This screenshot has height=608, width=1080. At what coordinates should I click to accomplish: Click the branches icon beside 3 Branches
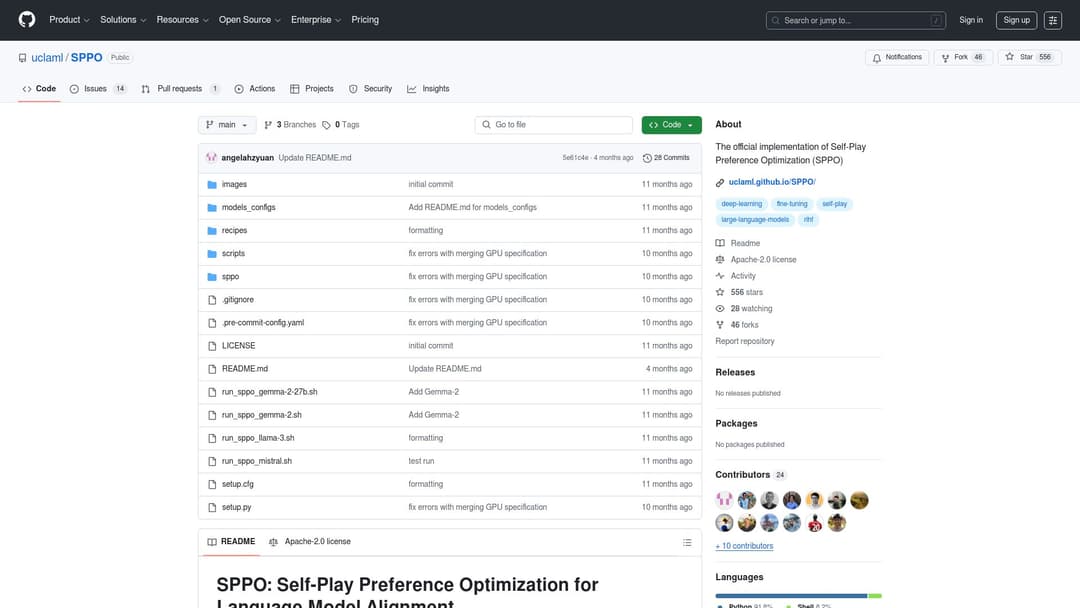click(x=268, y=125)
